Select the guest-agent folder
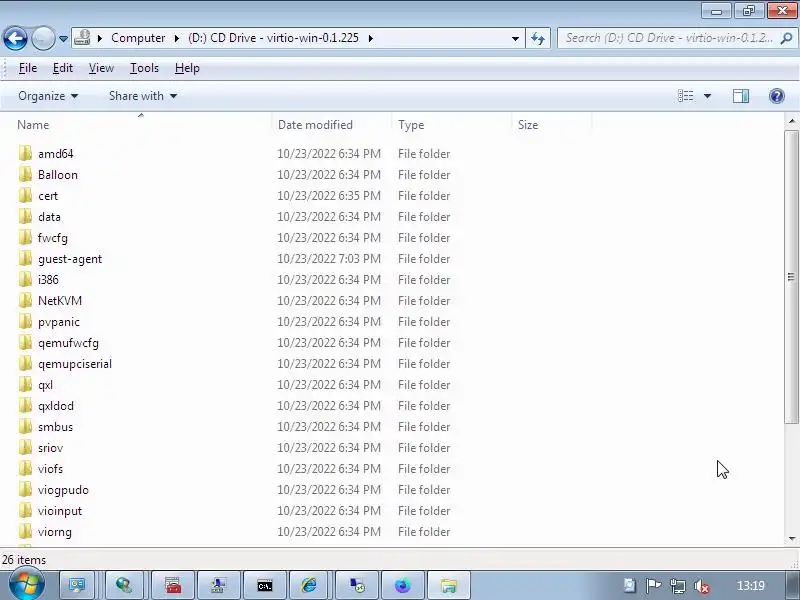Viewport: 800px width, 600px height. click(x=70, y=259)
